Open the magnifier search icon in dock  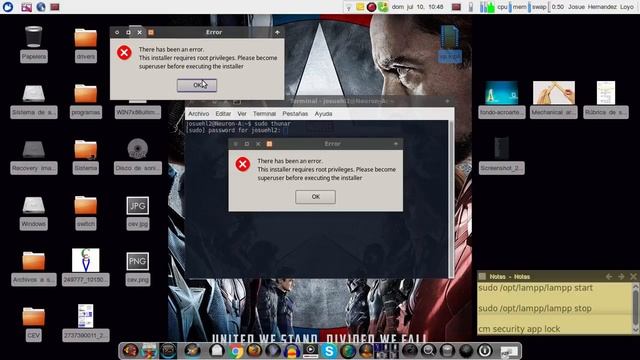point(429,351)
